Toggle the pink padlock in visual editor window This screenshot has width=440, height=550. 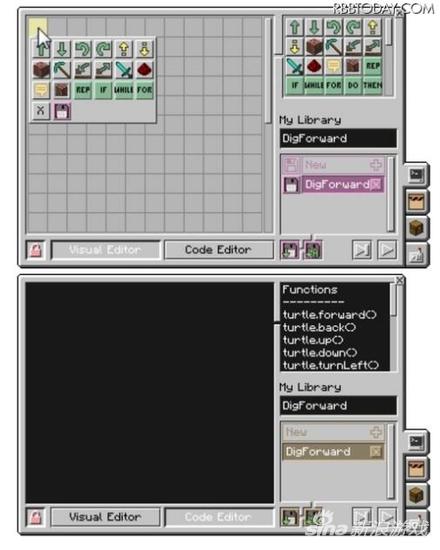pyautogui.click(x=36, y=250)
